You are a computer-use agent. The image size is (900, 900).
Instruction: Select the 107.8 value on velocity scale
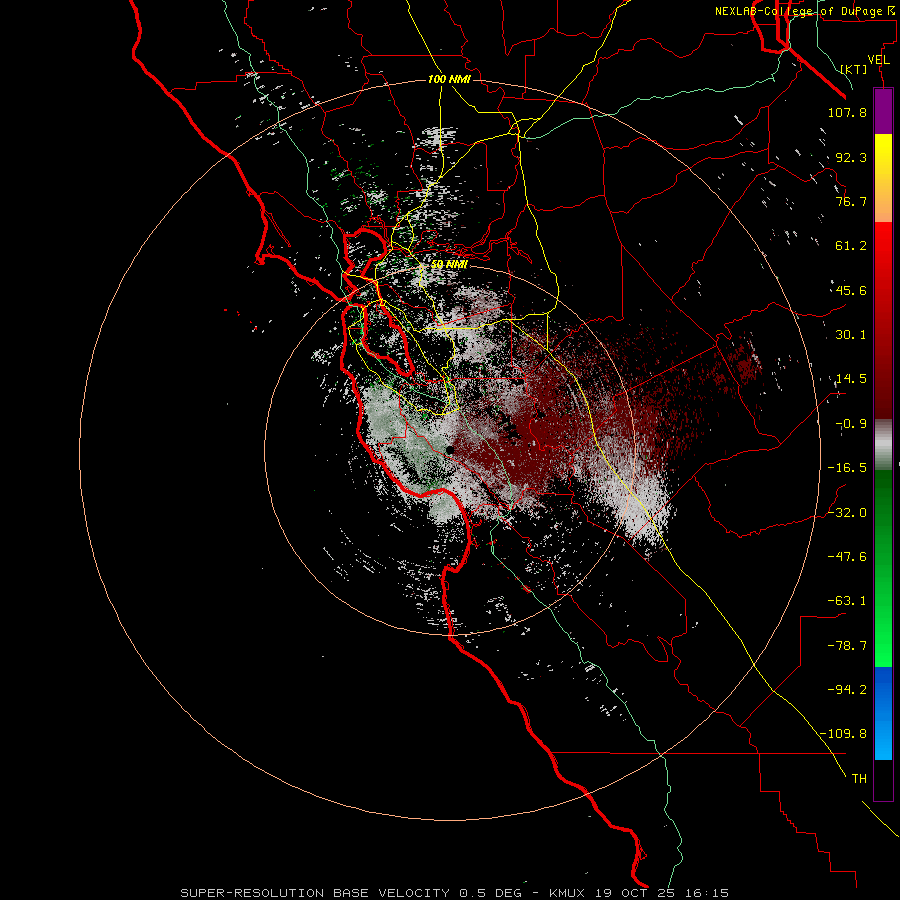pyautogui.click(x=847, y=112)
